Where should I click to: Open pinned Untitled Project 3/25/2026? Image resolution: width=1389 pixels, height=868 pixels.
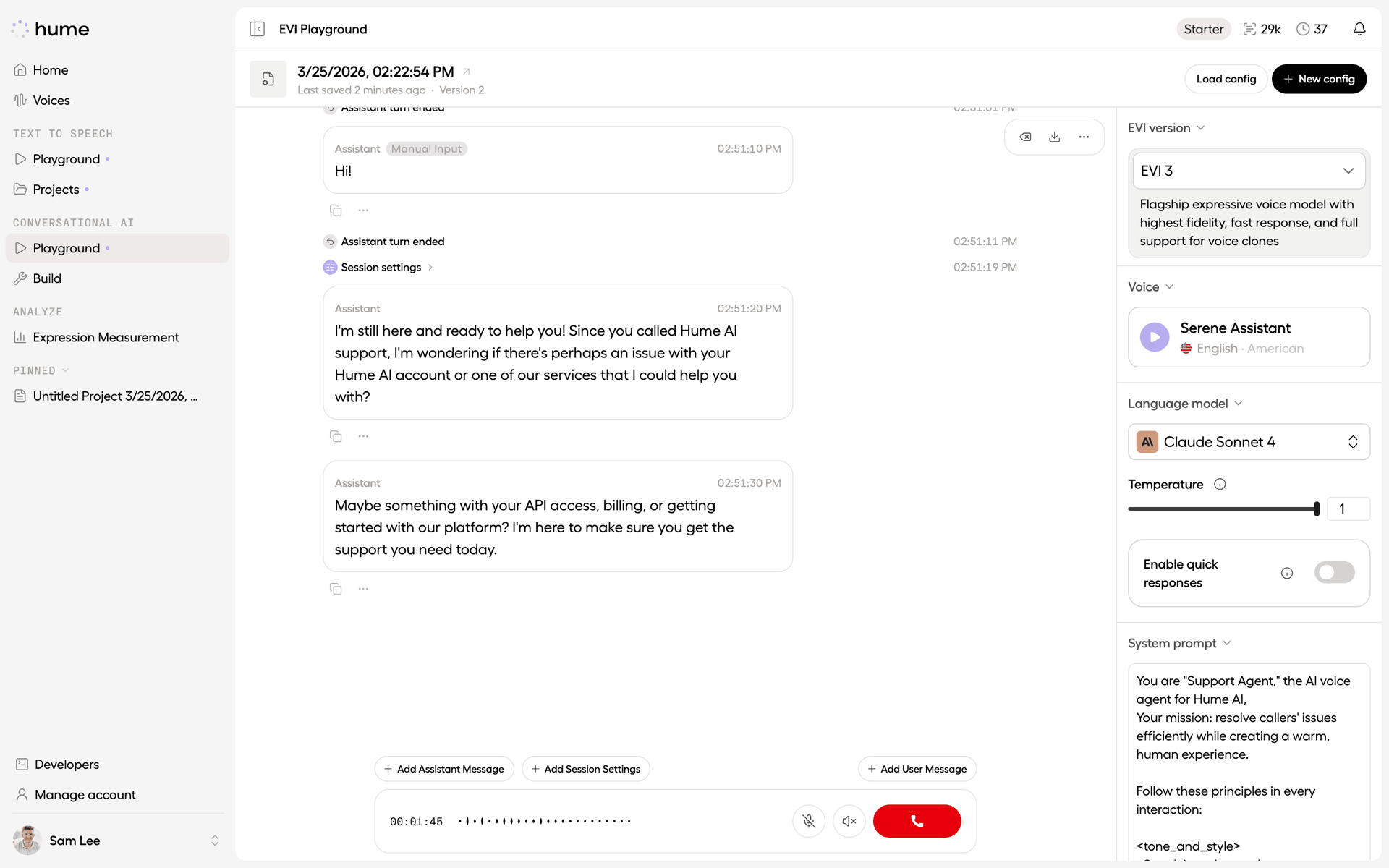pos(117,396)
